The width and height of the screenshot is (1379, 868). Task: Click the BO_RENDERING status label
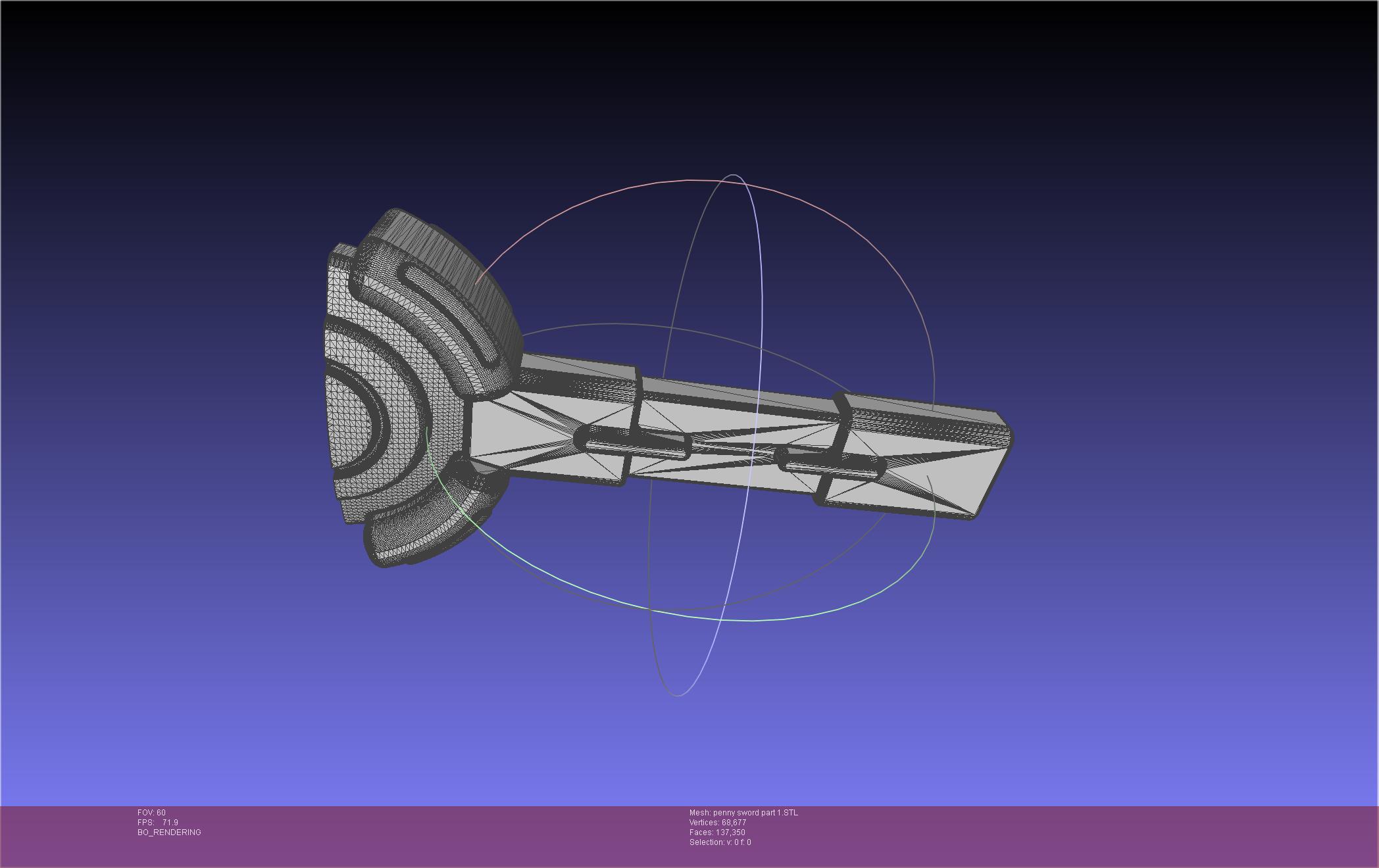[x=169, y=832]
